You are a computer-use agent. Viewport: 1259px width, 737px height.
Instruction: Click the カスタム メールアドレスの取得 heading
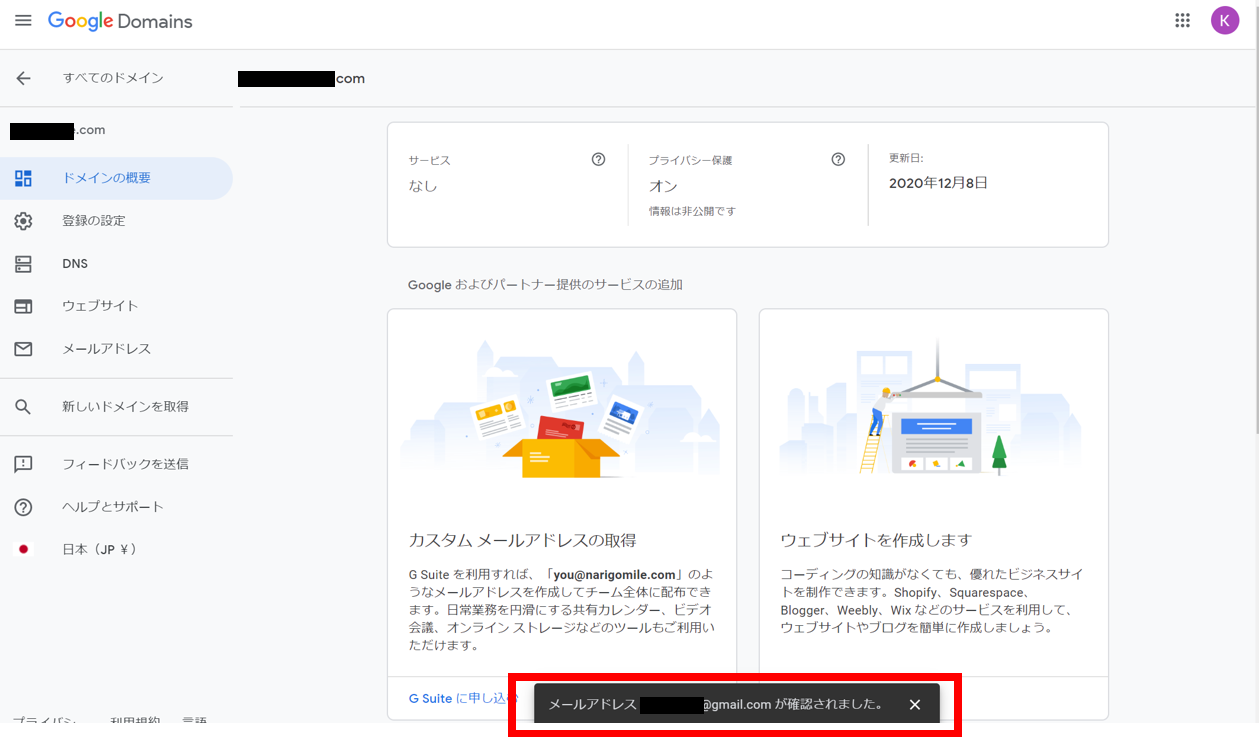click(523, 540)
